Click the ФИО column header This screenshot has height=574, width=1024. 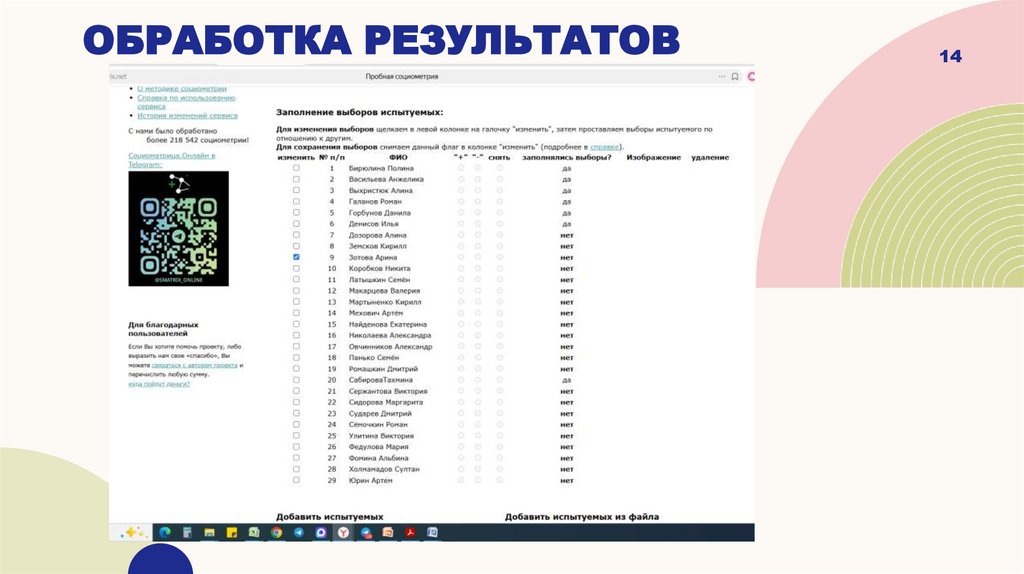click(398, 157)
